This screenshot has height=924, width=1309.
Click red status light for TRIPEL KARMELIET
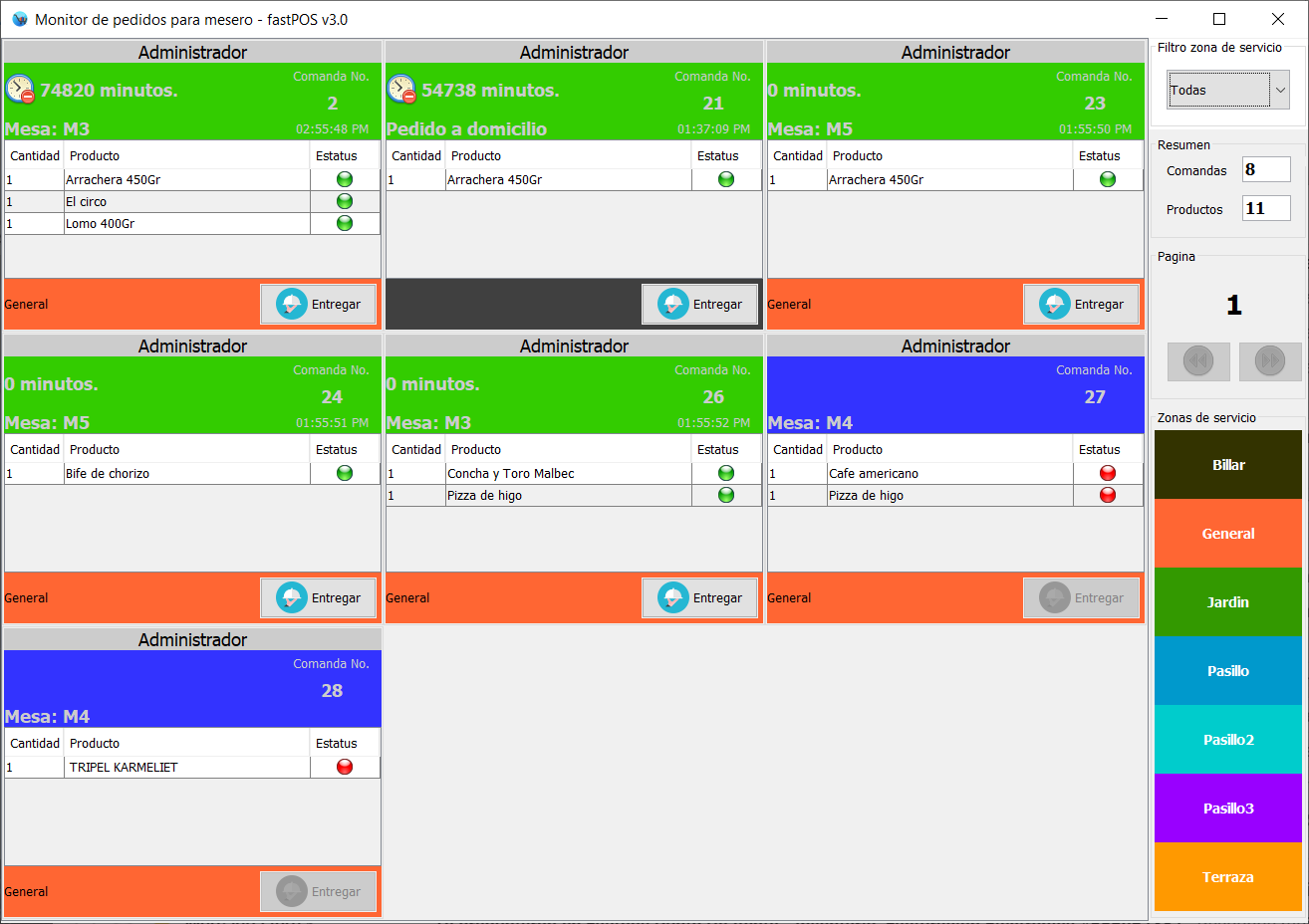coord(345,767)
